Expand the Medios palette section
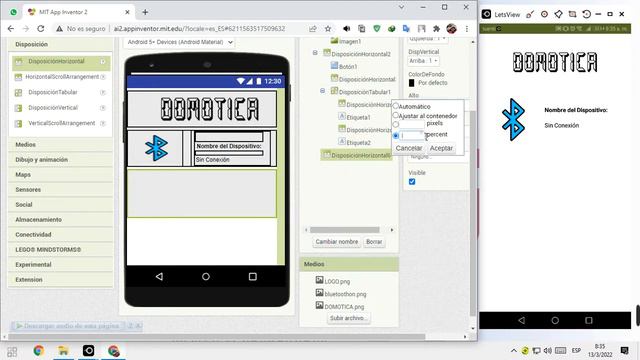 coord(61,144)
